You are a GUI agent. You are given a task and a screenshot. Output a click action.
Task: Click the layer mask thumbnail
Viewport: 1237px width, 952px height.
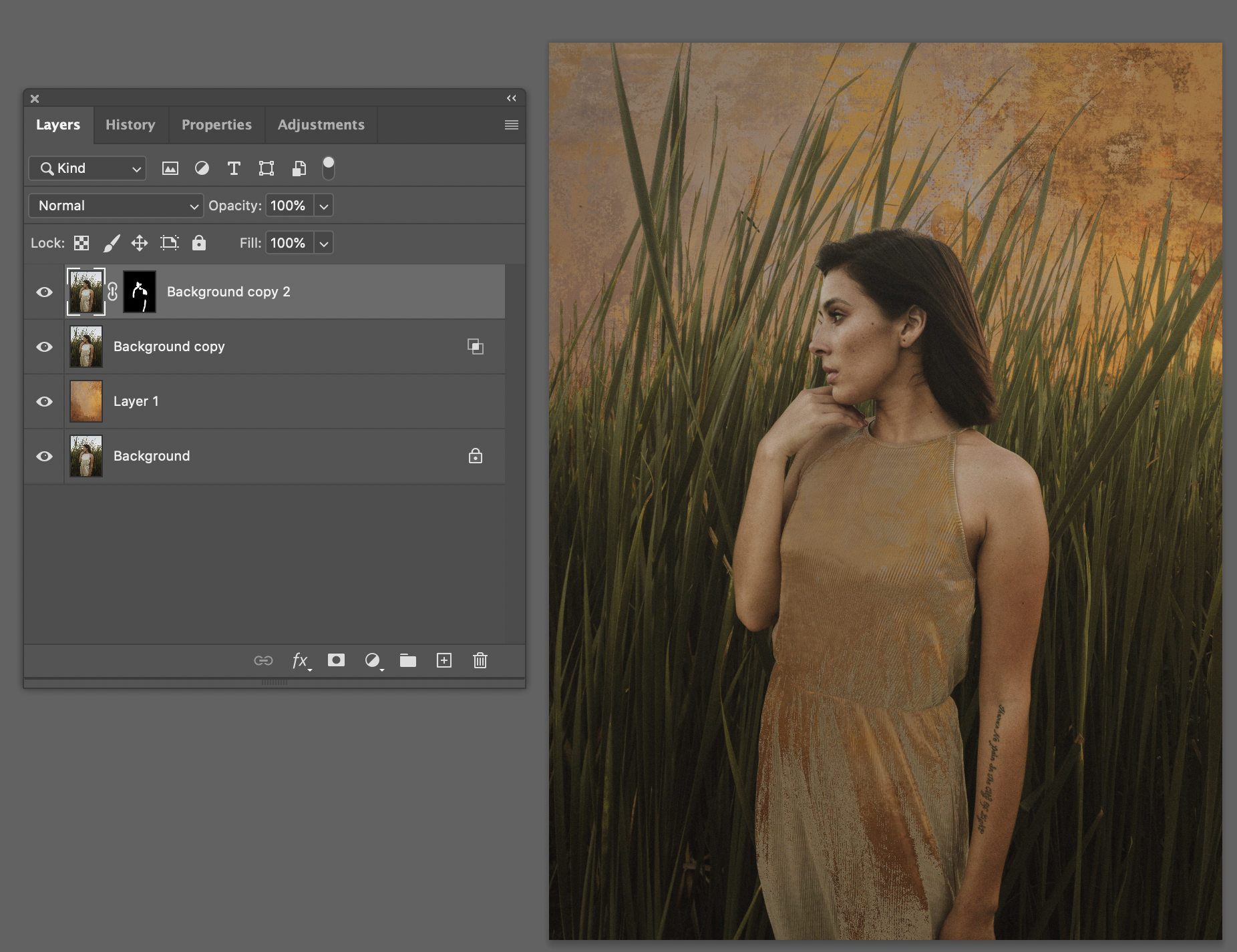click(x=140, y=292)
